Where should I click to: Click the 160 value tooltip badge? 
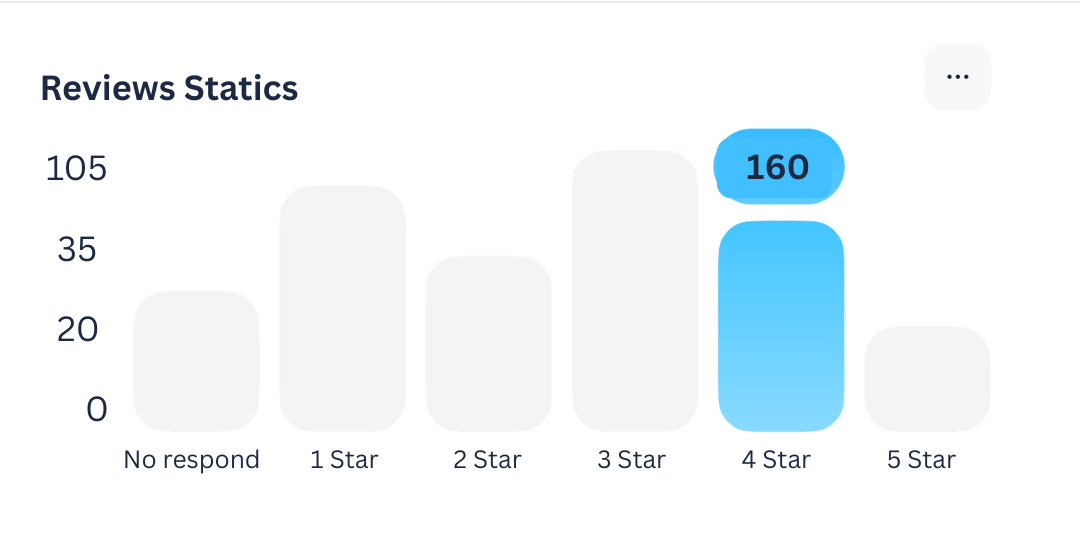778,167
